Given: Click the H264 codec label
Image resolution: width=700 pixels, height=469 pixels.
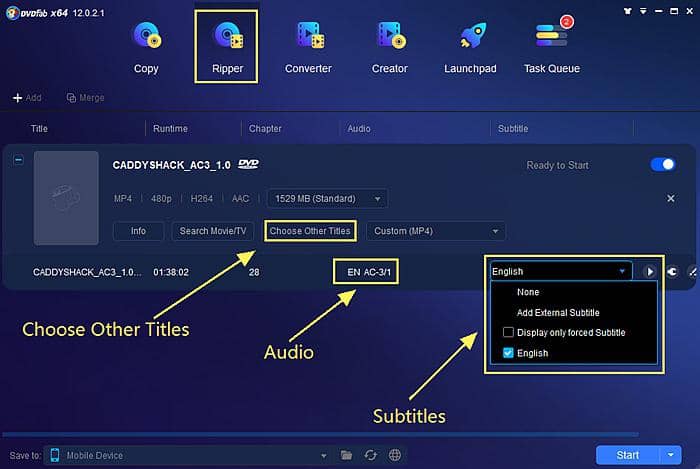Looking at the screenshot, I should click(x=202, y=199).
